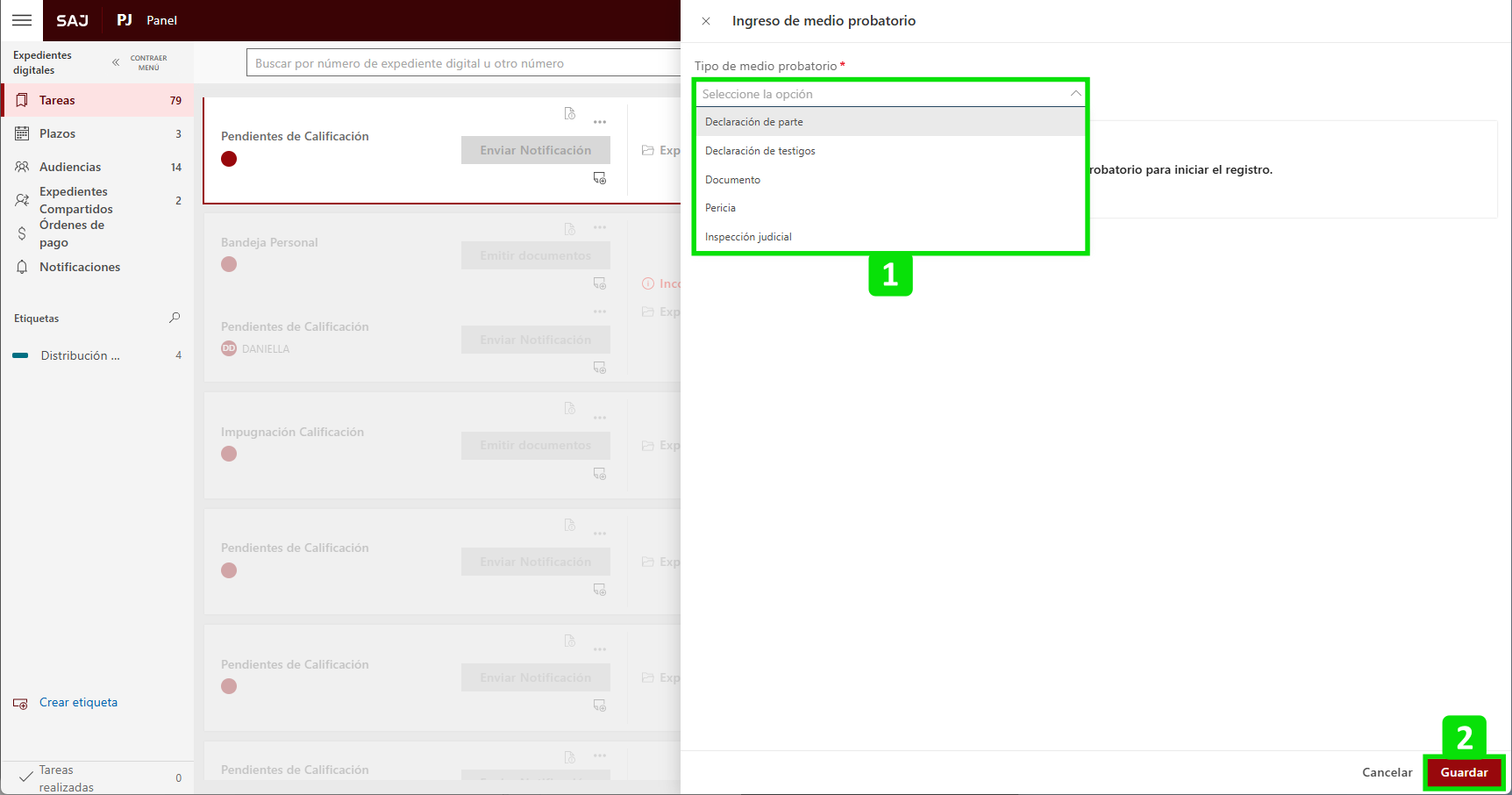The width and height of the screenshot is (1512, 795).
Task: Open the hamburger main menu
Action: coord(22,20)
